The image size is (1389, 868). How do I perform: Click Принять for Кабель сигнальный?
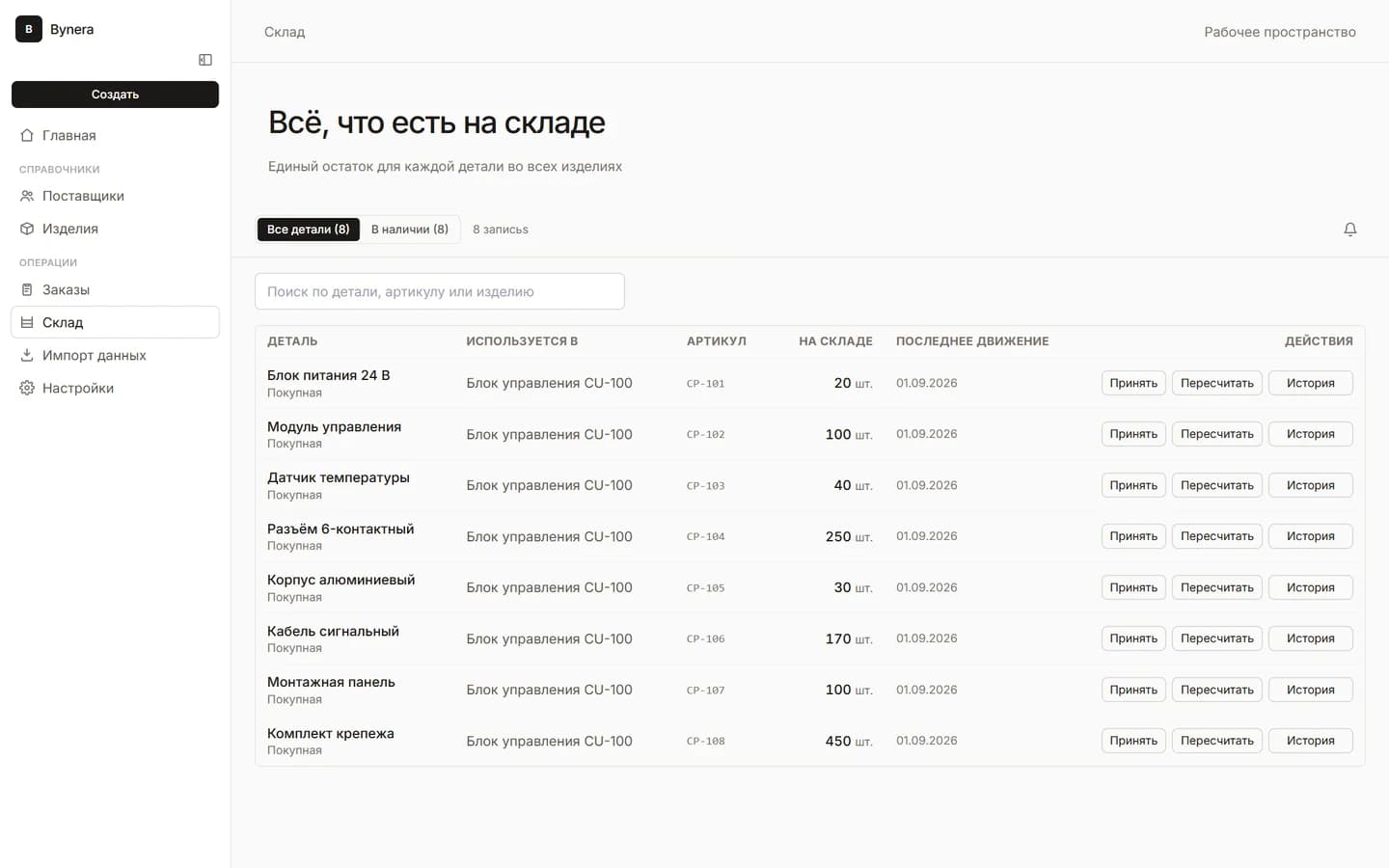click(1133, 638)
